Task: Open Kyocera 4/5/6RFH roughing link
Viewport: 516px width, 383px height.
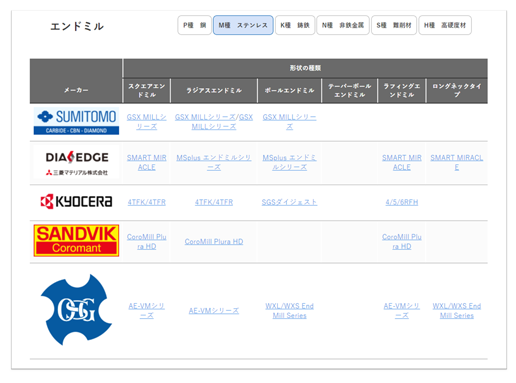Action: 402,202
